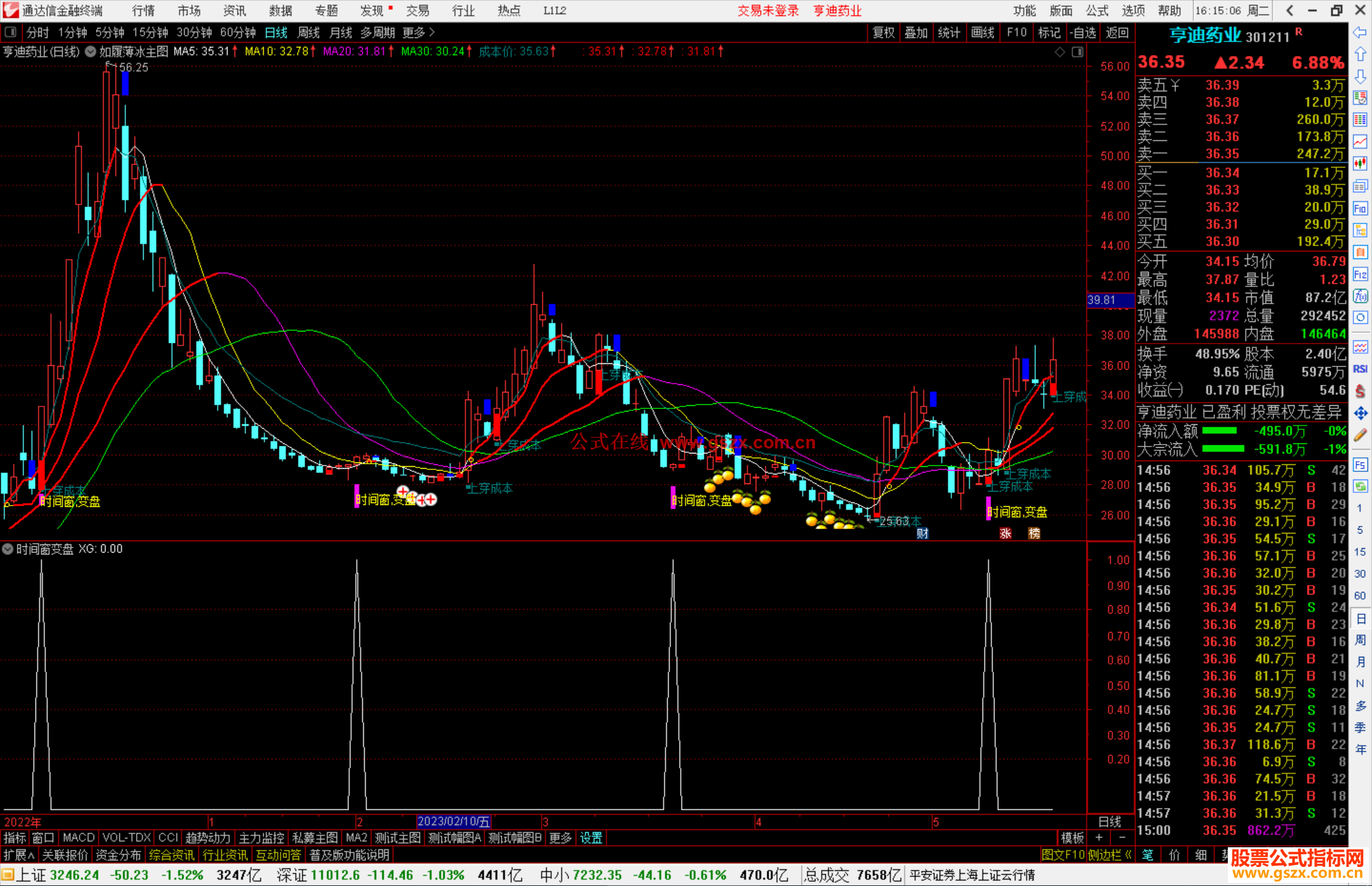The image size is (1372, 886).
Task: Click the 复权 button
Action: pyautogui.click(x=883, y=32)
